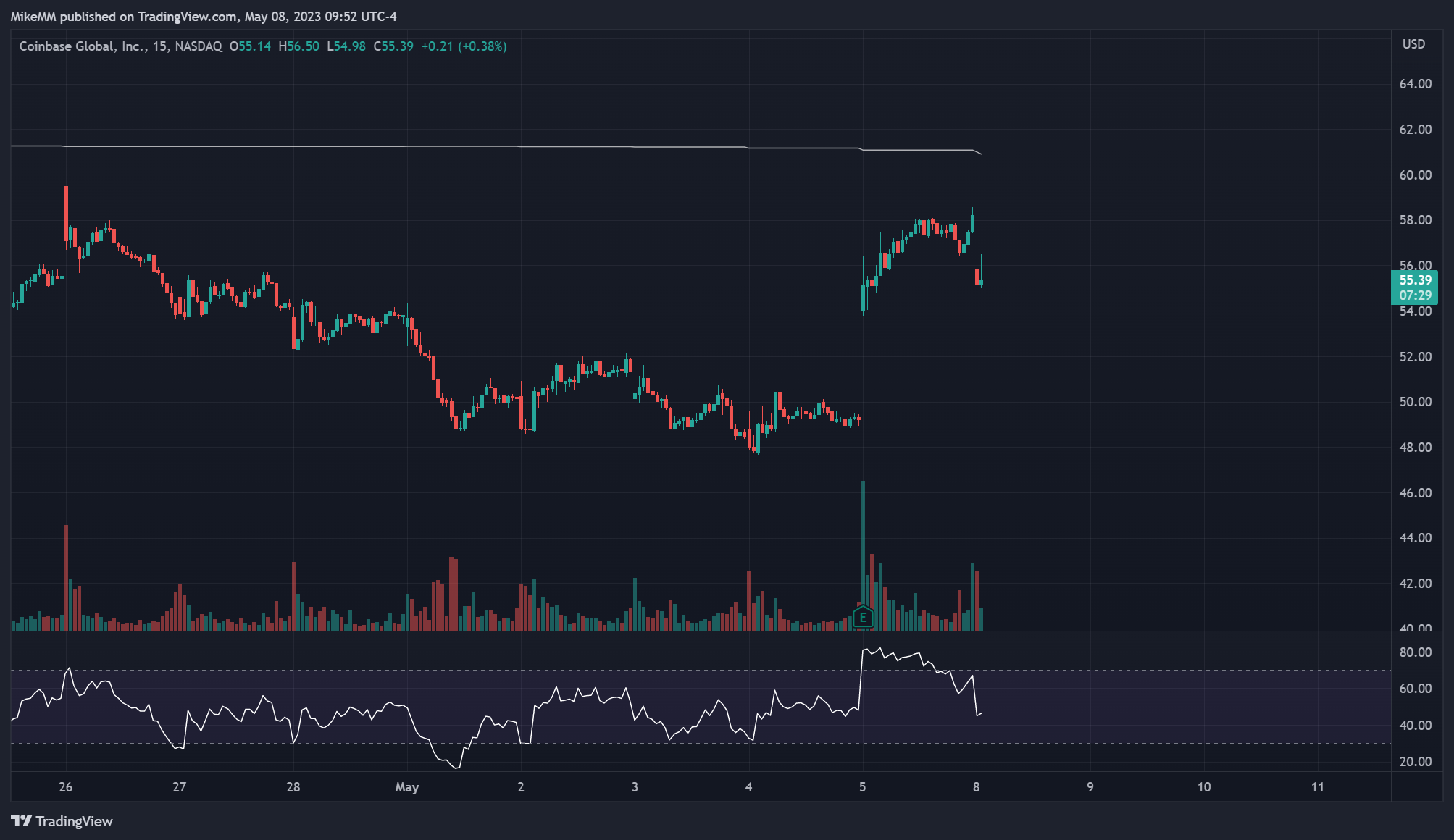Click the USD currency label
Image resolution: width=1454 pixels, height=840 pixels.
pos(1413,44)
